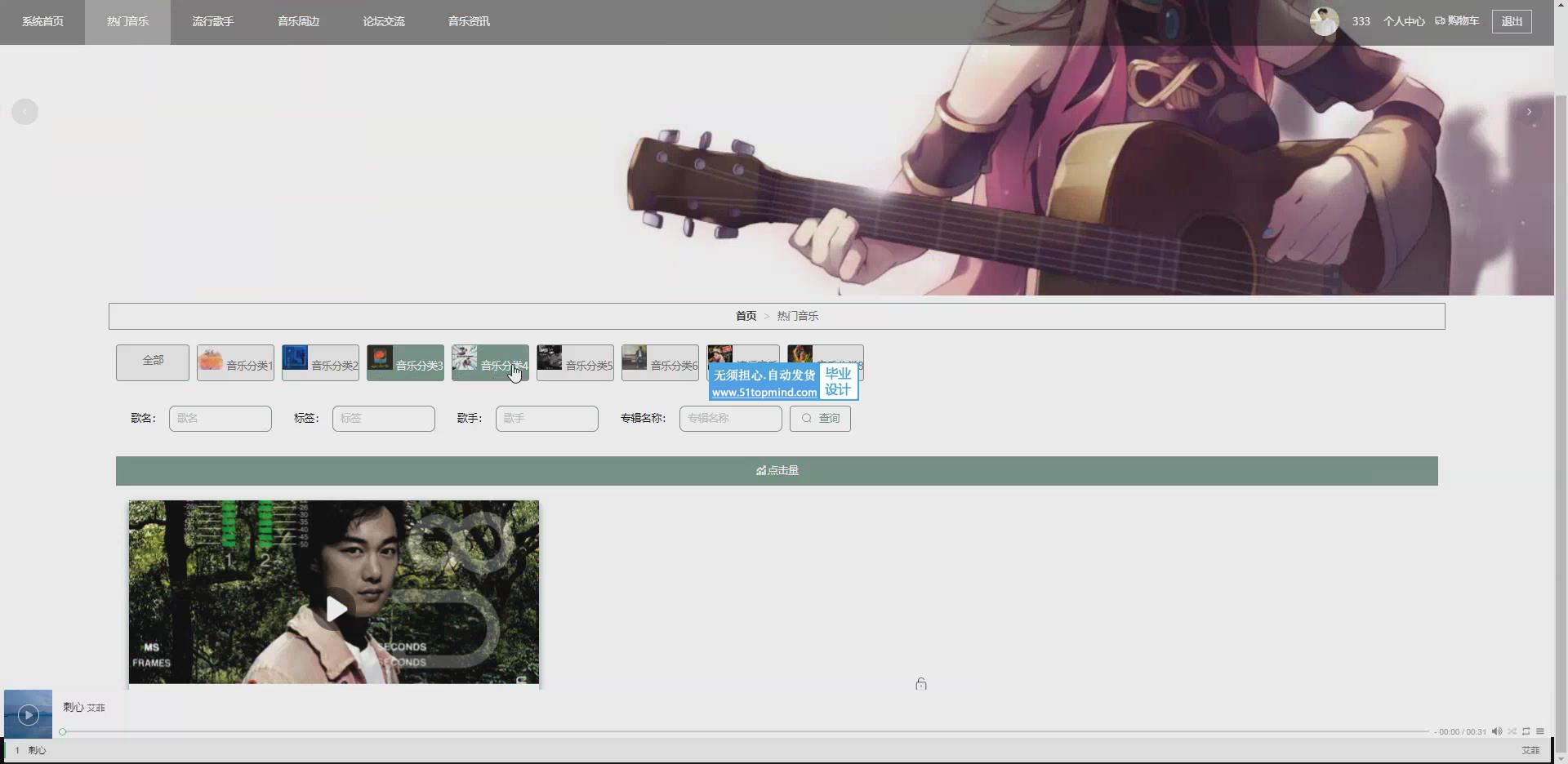This screenshot has width=1568, height=764.
Task: Sort results by 点击量 bar
Action: click(x=777, y=471)
